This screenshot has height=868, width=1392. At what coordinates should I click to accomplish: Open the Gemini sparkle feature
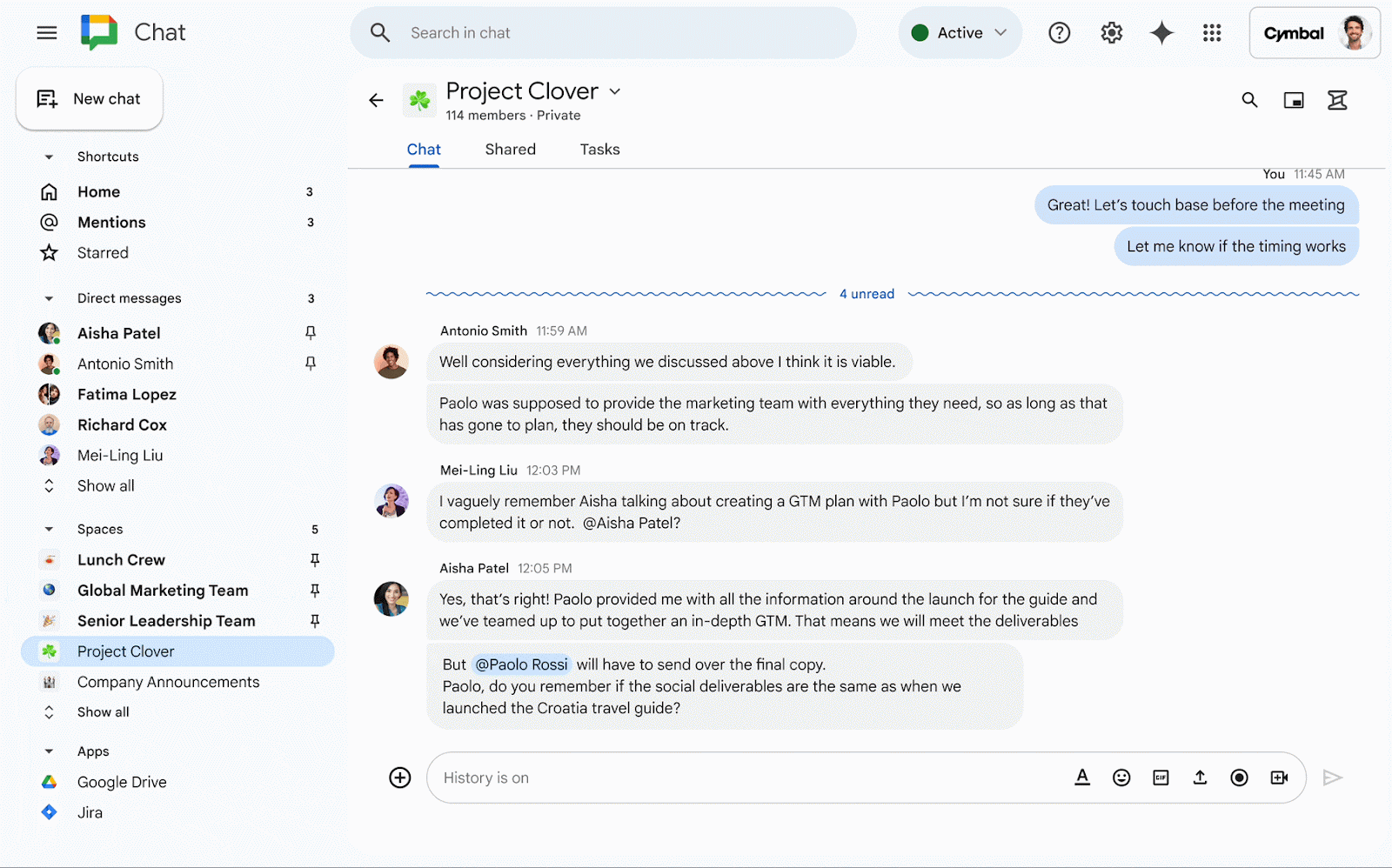point(1161,32)
